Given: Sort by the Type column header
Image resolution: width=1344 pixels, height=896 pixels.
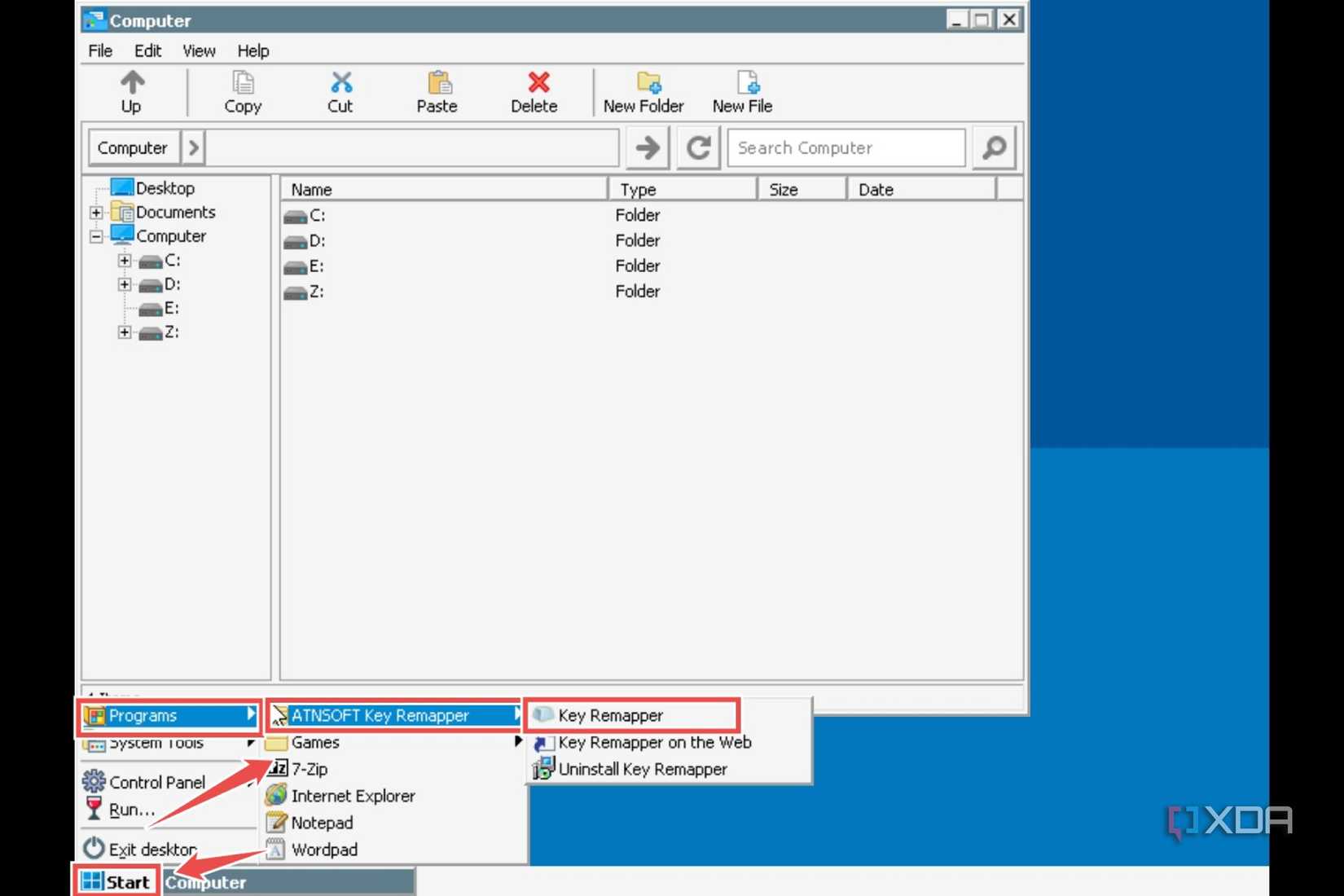Looking at the screenshot, I should (683, 190).
